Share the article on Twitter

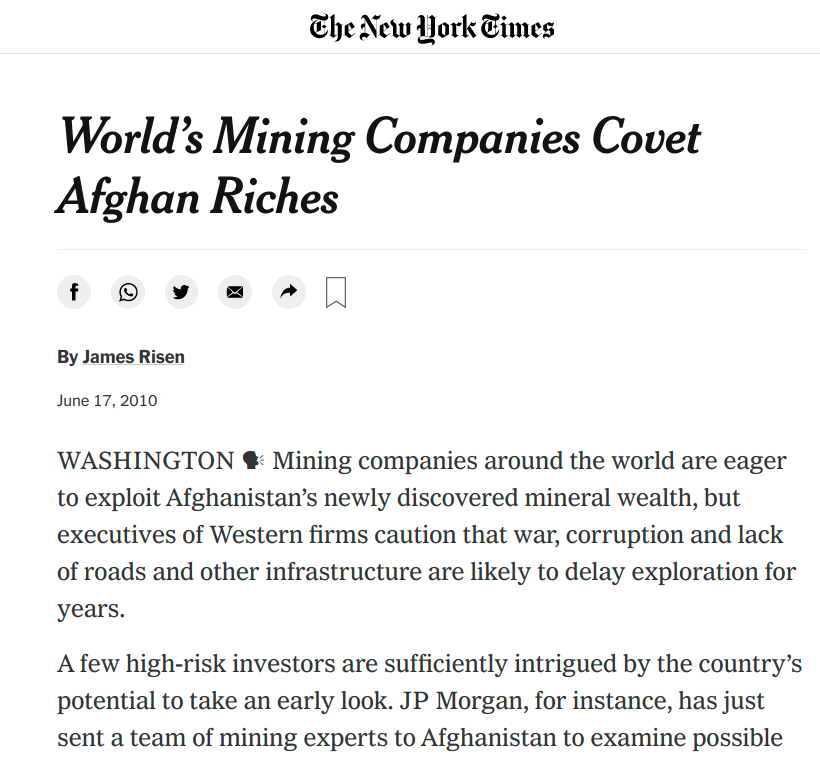tap(181, 292)
